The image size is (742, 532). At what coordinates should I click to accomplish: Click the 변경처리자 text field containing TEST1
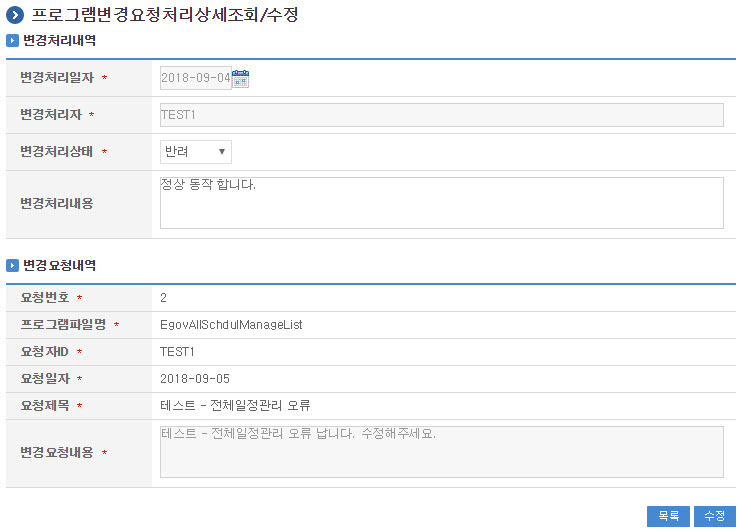tap(441, 115)
